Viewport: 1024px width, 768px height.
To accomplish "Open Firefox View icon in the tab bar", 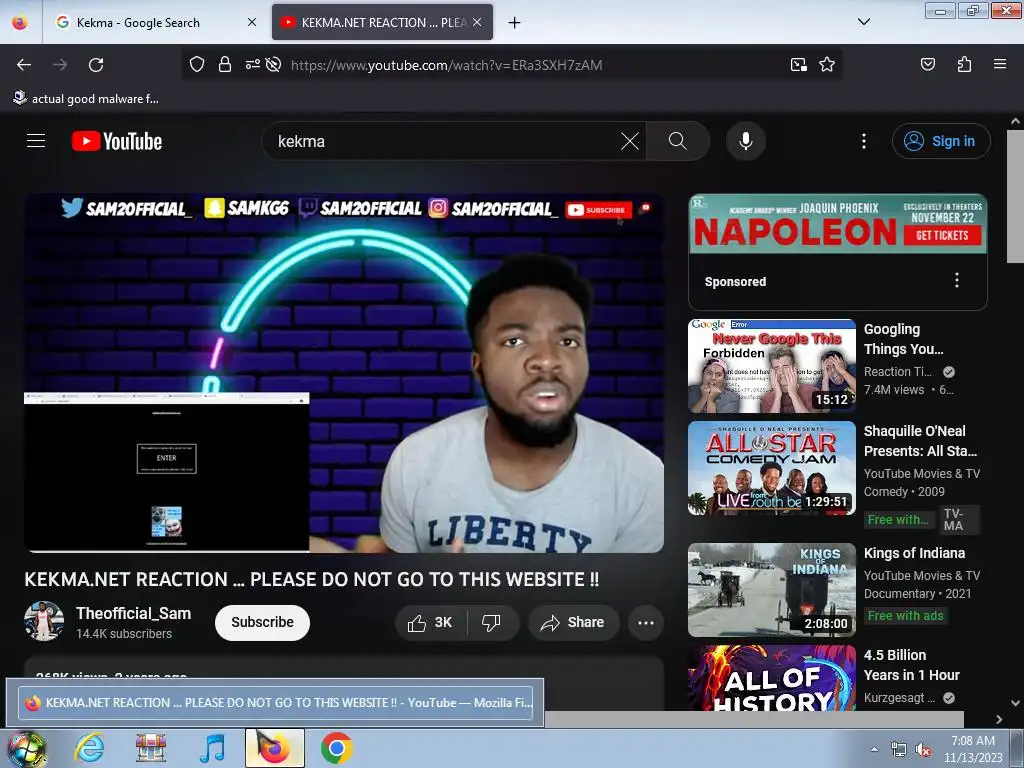I will click(x=20, y=22).
